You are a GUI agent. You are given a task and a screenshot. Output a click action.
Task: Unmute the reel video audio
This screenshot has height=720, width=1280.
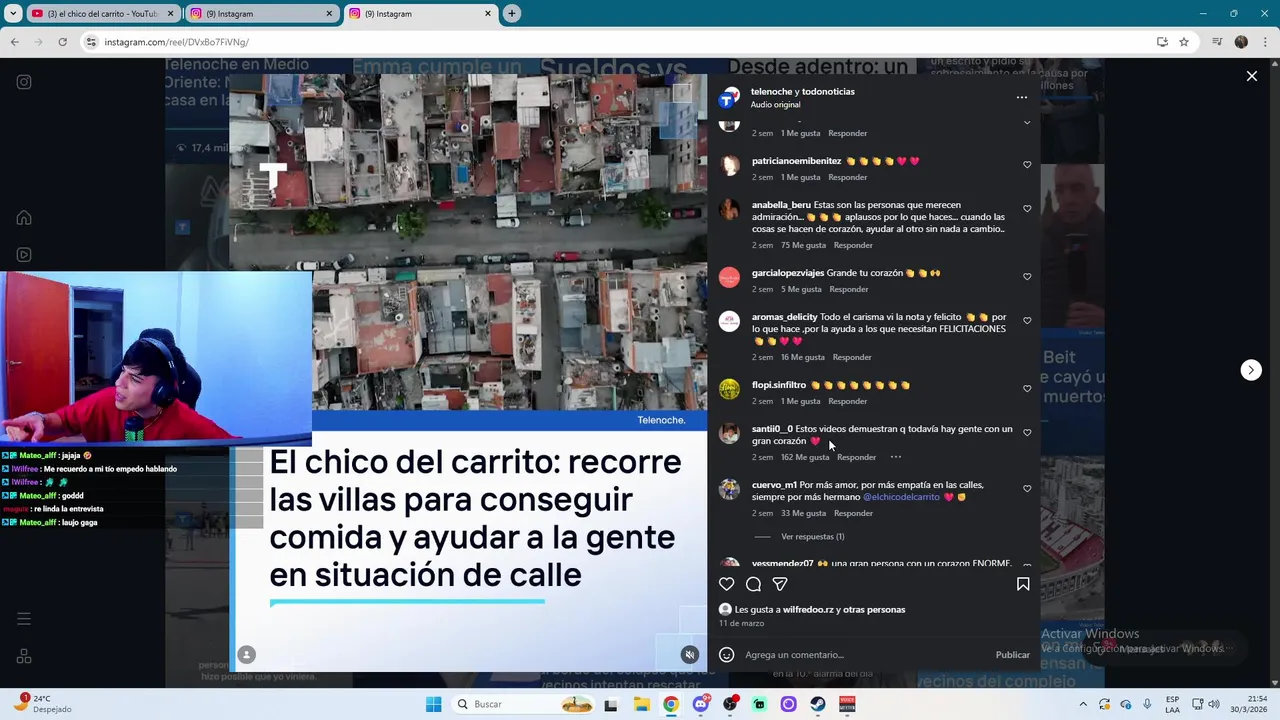(689, 655)
